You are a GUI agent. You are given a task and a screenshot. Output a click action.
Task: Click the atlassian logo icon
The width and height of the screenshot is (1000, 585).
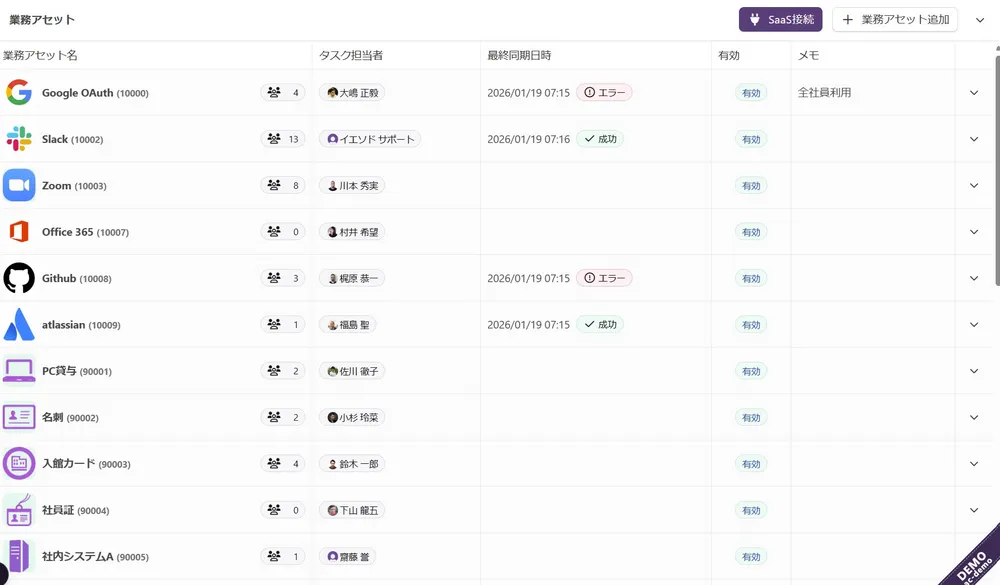click(x=19, y=324)
